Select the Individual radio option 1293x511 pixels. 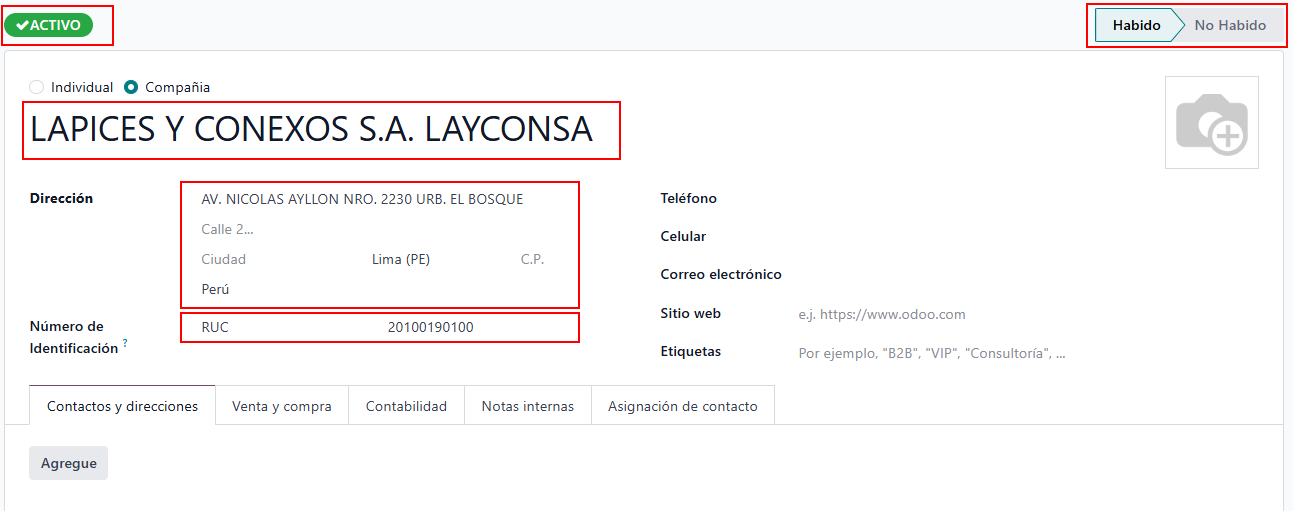[37, 87]
